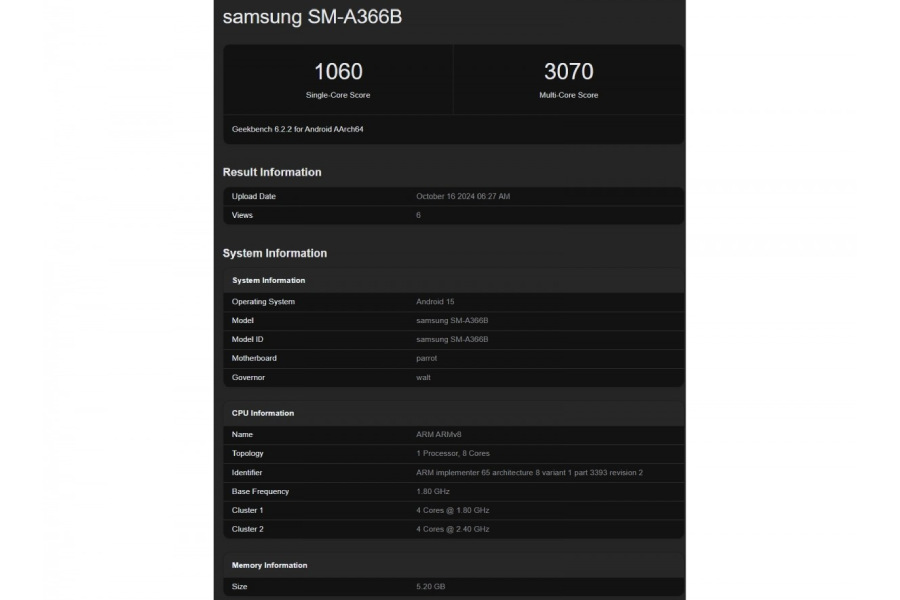Screen dimensions: 900x600
Task: Select the Cluster 2 row
Action: 450,529
